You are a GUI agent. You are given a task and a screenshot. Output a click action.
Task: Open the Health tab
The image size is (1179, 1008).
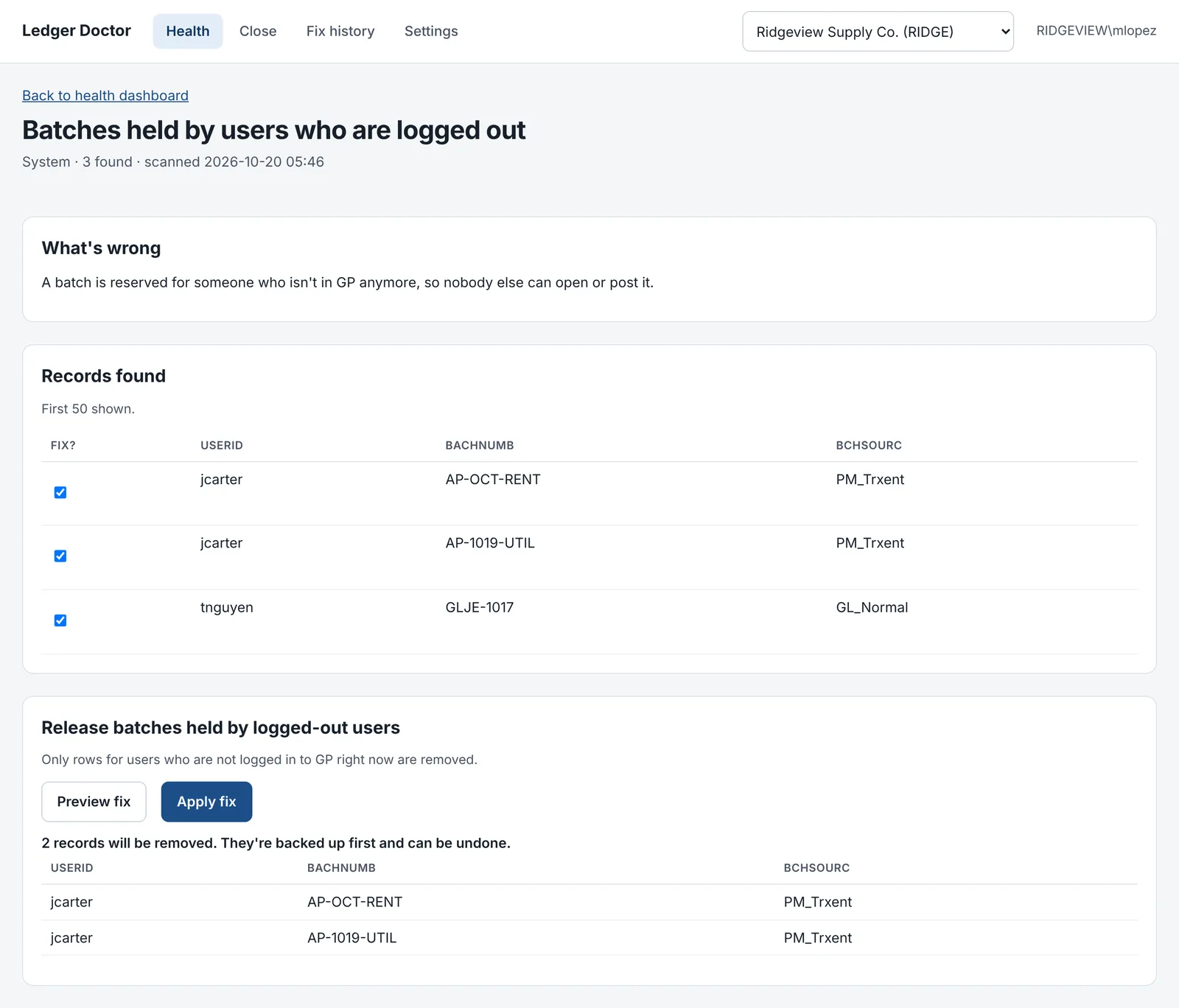click(x=188, y=31)
